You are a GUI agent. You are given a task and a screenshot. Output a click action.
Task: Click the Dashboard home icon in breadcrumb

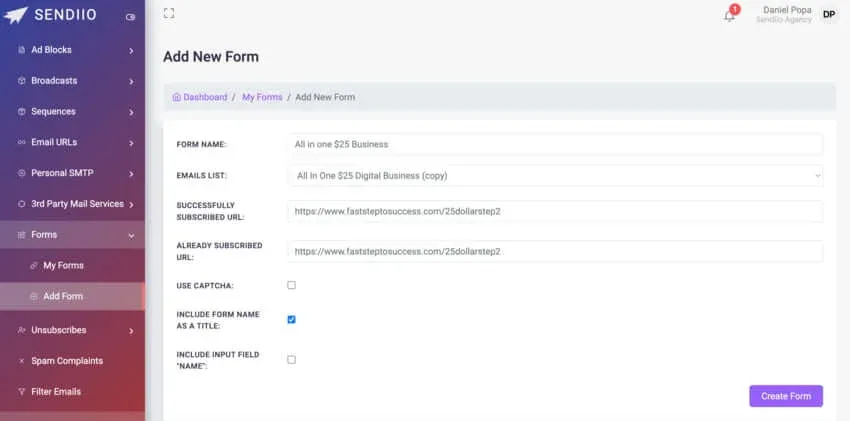pyautogui.click(x=177, y=97)
